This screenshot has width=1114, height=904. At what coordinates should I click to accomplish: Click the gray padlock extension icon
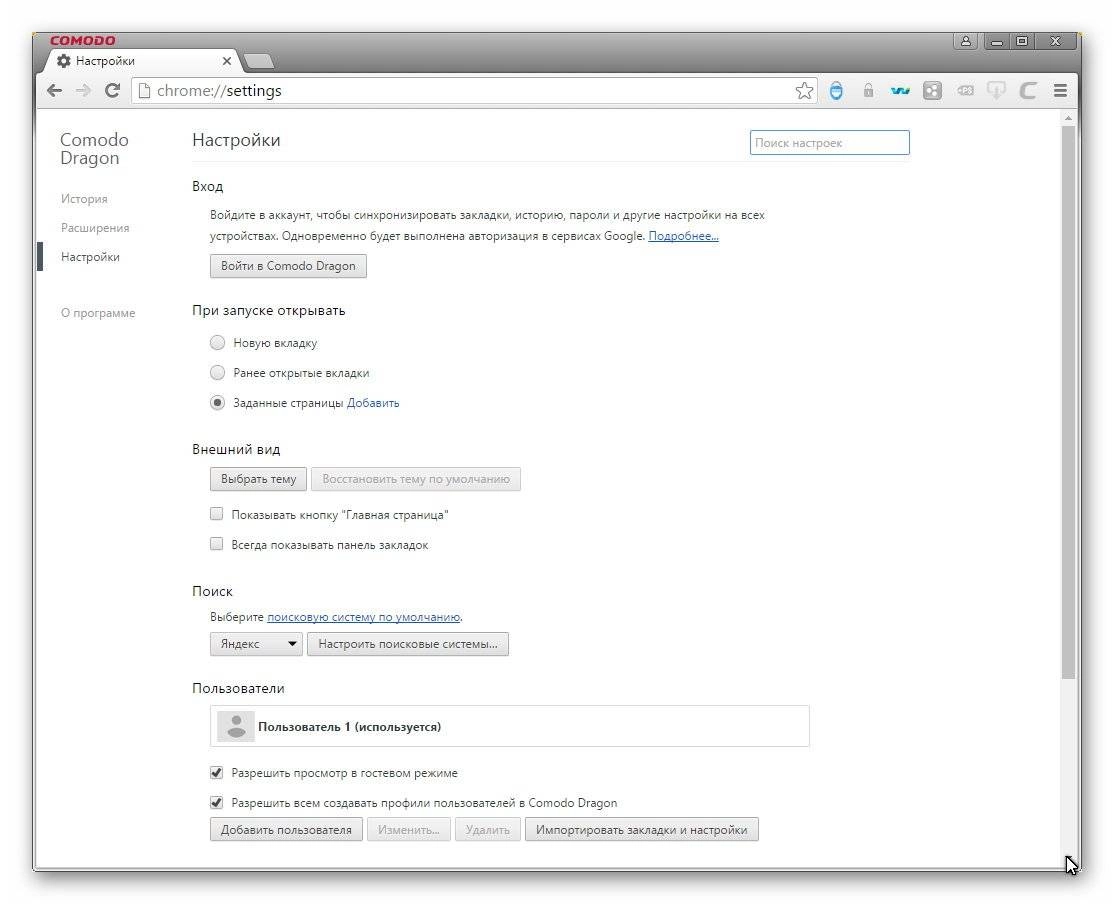click(x=868, y=90)
